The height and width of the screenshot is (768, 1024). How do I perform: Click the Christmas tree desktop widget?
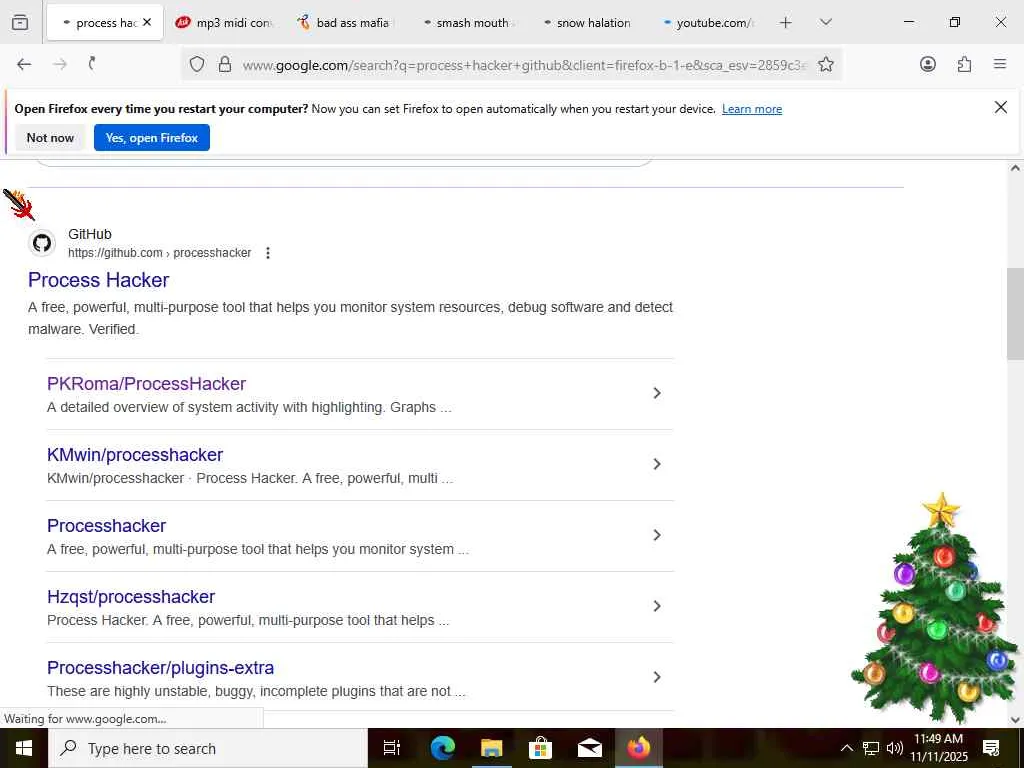(x=937, y=609)
